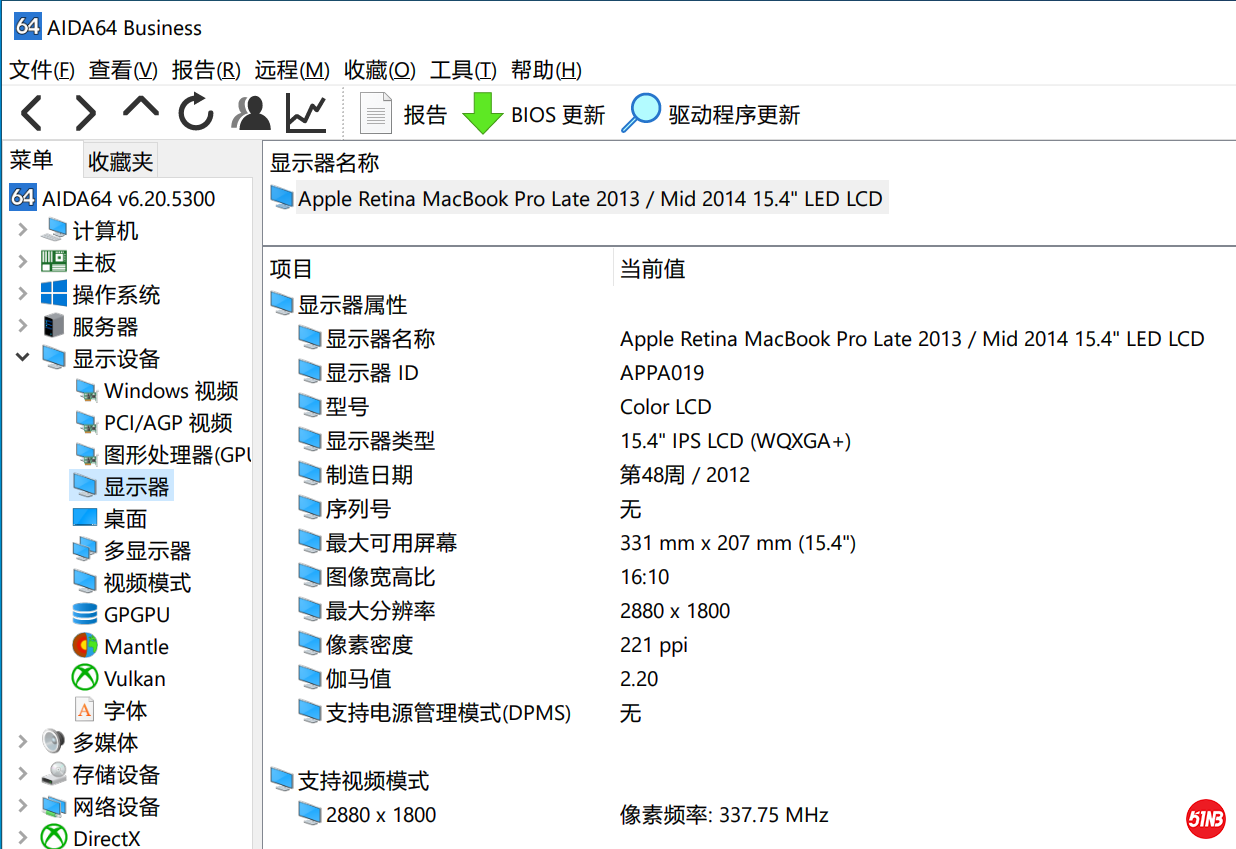1236x849 pixels.
Task: Select 视频模式 in the tree
Action: 147,582
